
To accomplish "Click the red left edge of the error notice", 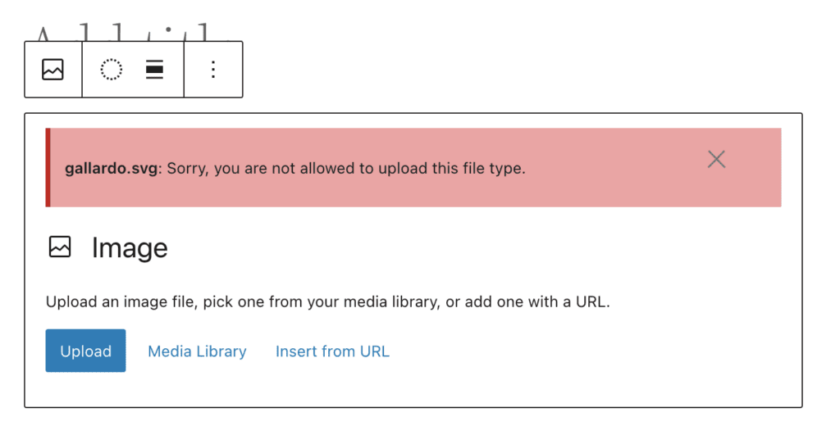I will click(x=48, y=168).
